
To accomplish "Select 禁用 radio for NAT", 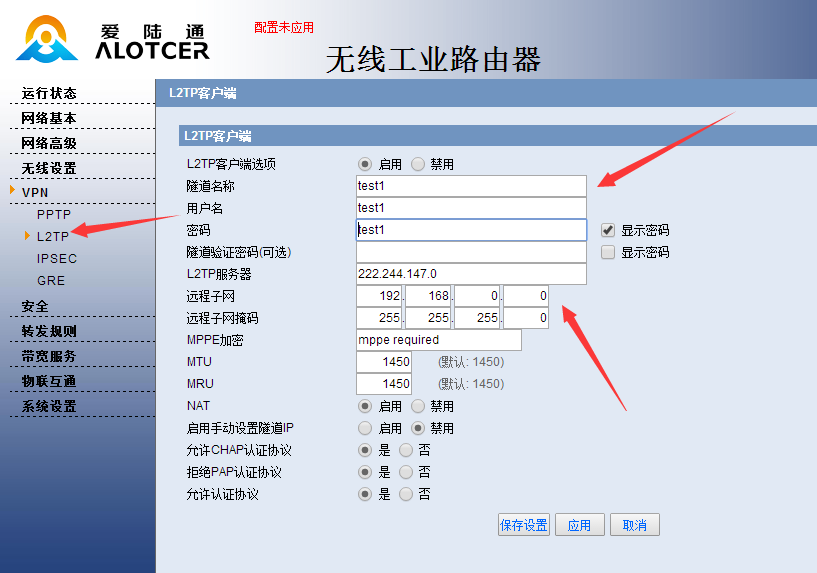I will 418,406.
